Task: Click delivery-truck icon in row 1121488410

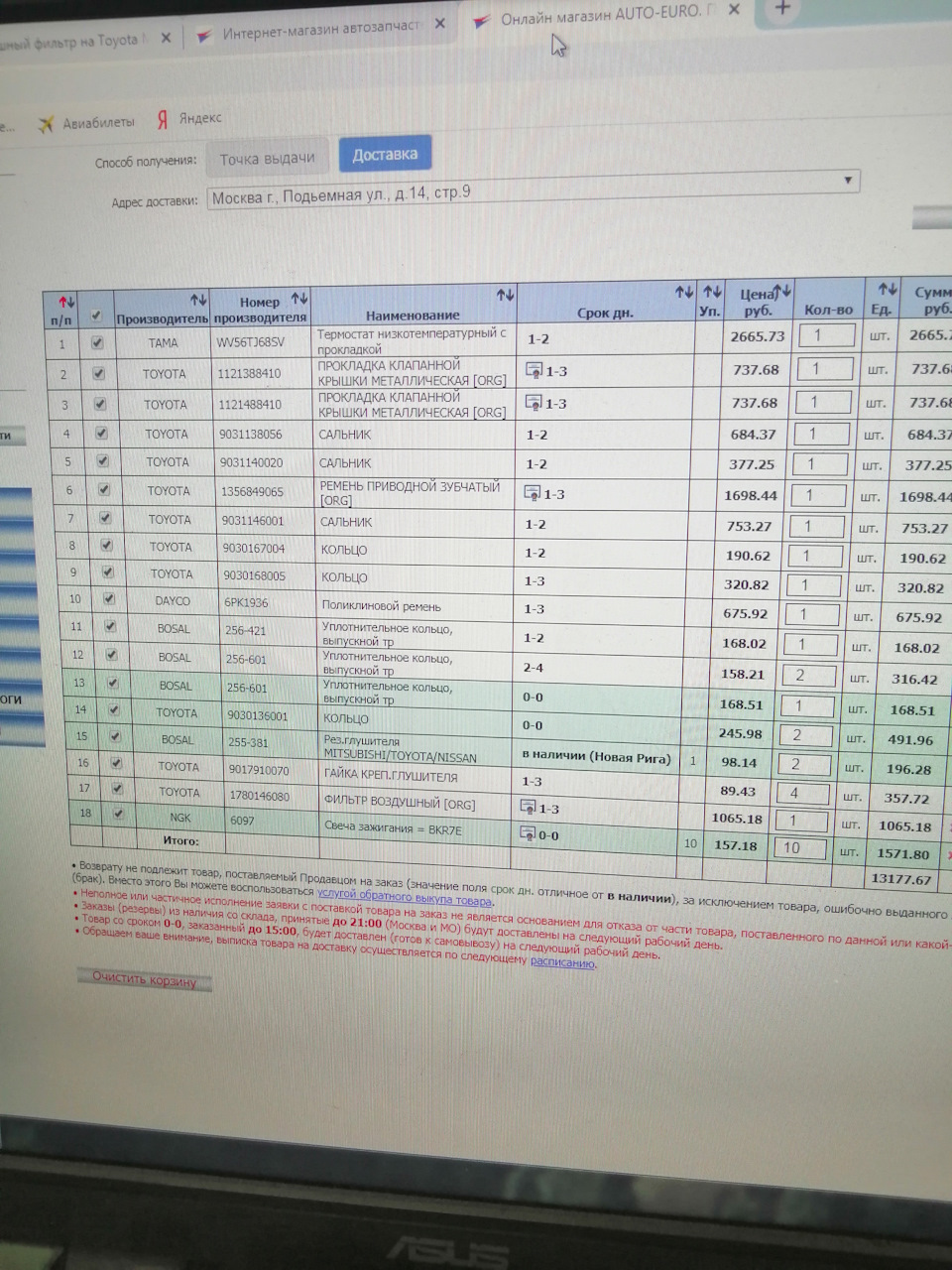Action: pyautogui.click(x=533, y=403)
